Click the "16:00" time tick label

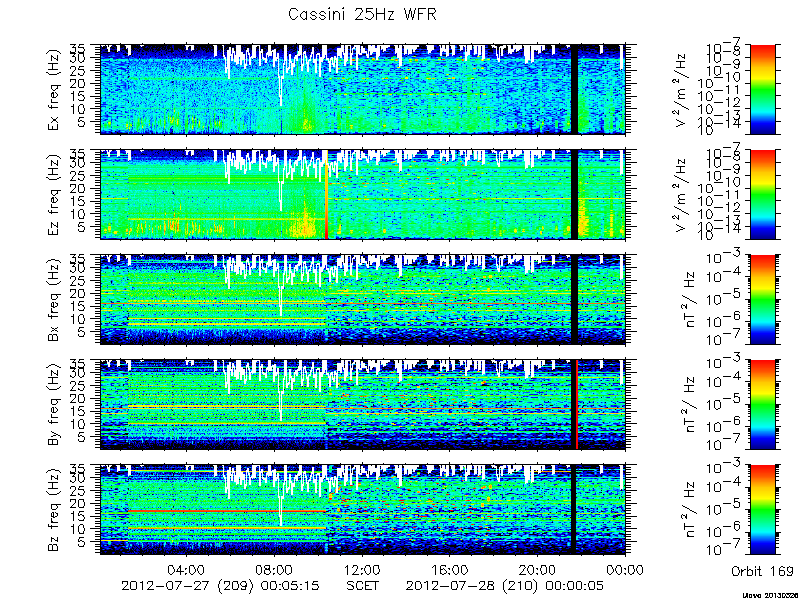(450, 570)
